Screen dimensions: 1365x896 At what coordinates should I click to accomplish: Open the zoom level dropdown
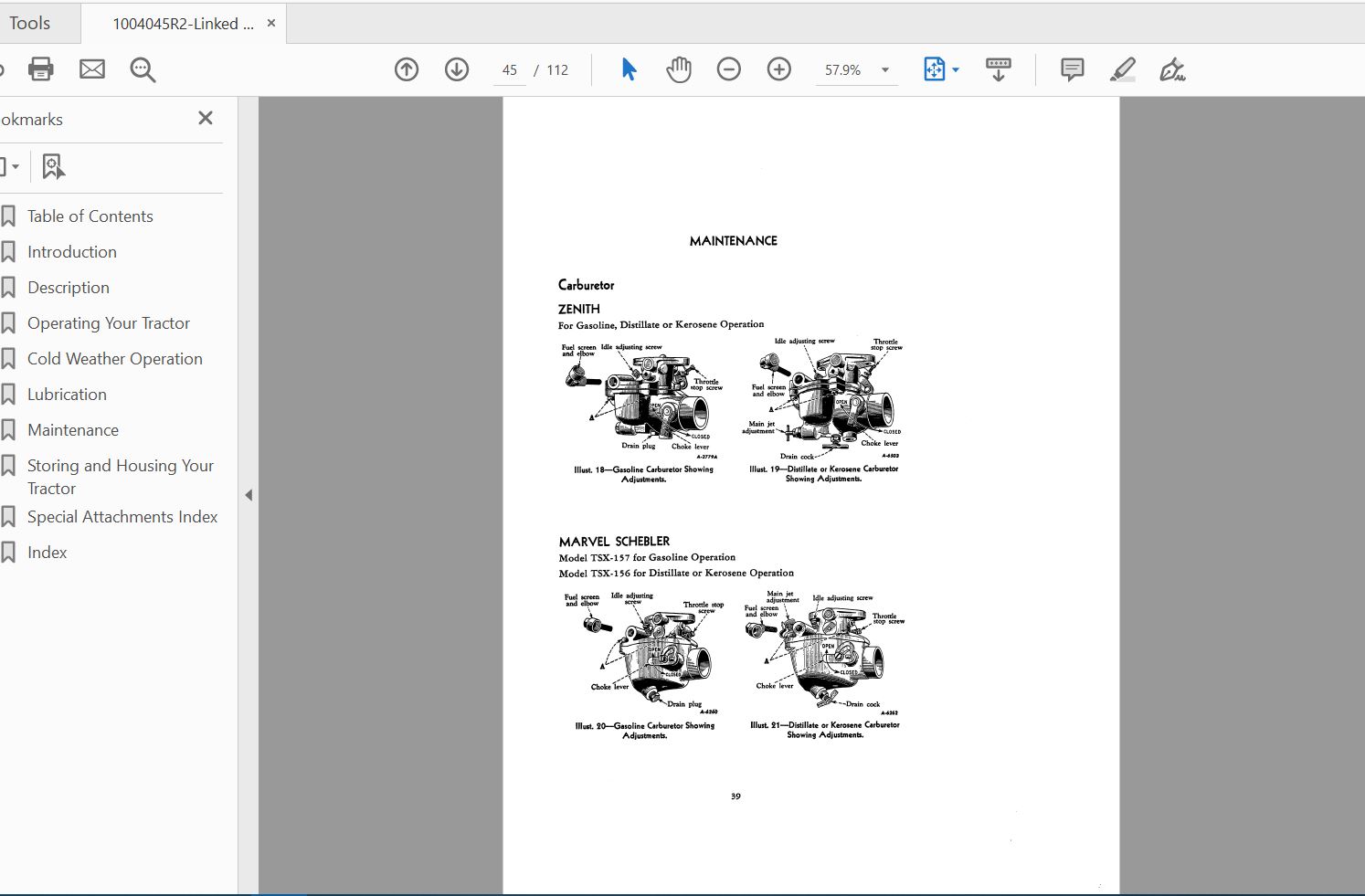(x=883, y=69)
